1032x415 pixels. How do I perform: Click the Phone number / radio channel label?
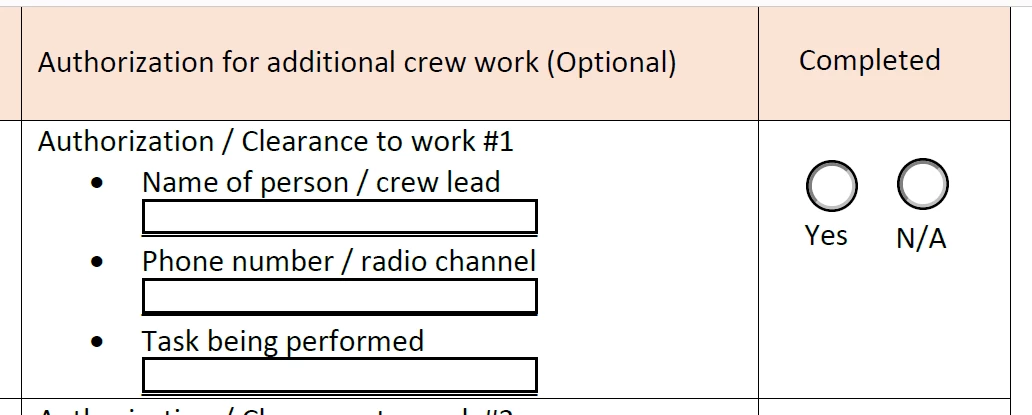339,261
